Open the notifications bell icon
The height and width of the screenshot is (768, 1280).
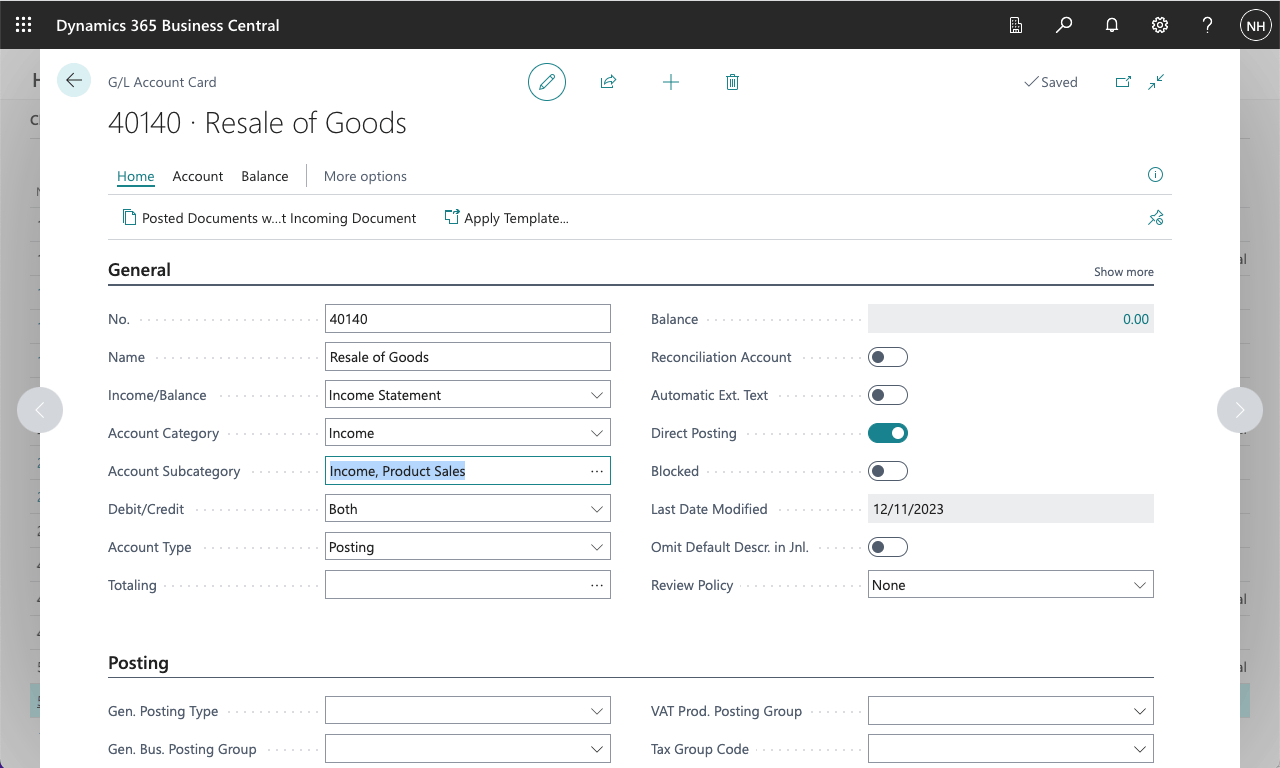1111,25
